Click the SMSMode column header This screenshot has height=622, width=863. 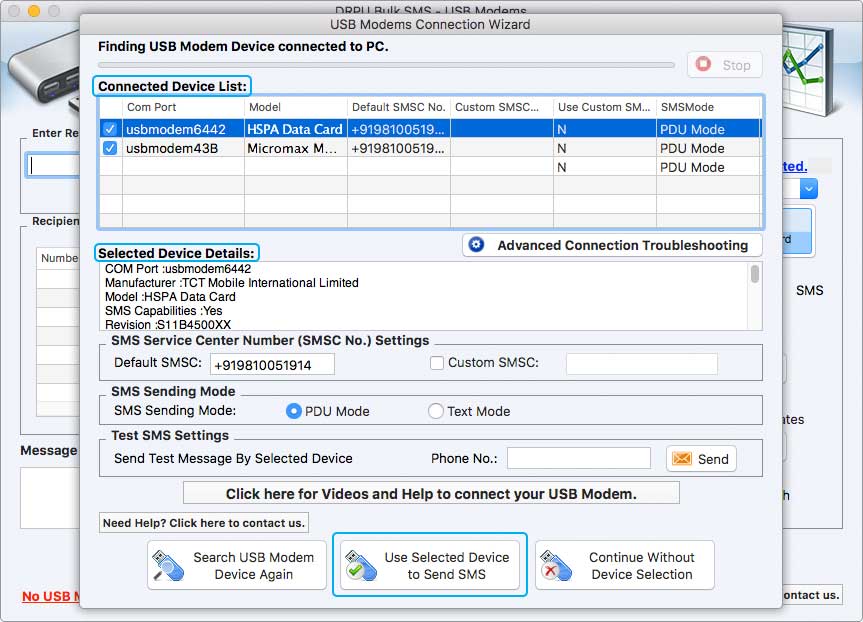(708, 107)
